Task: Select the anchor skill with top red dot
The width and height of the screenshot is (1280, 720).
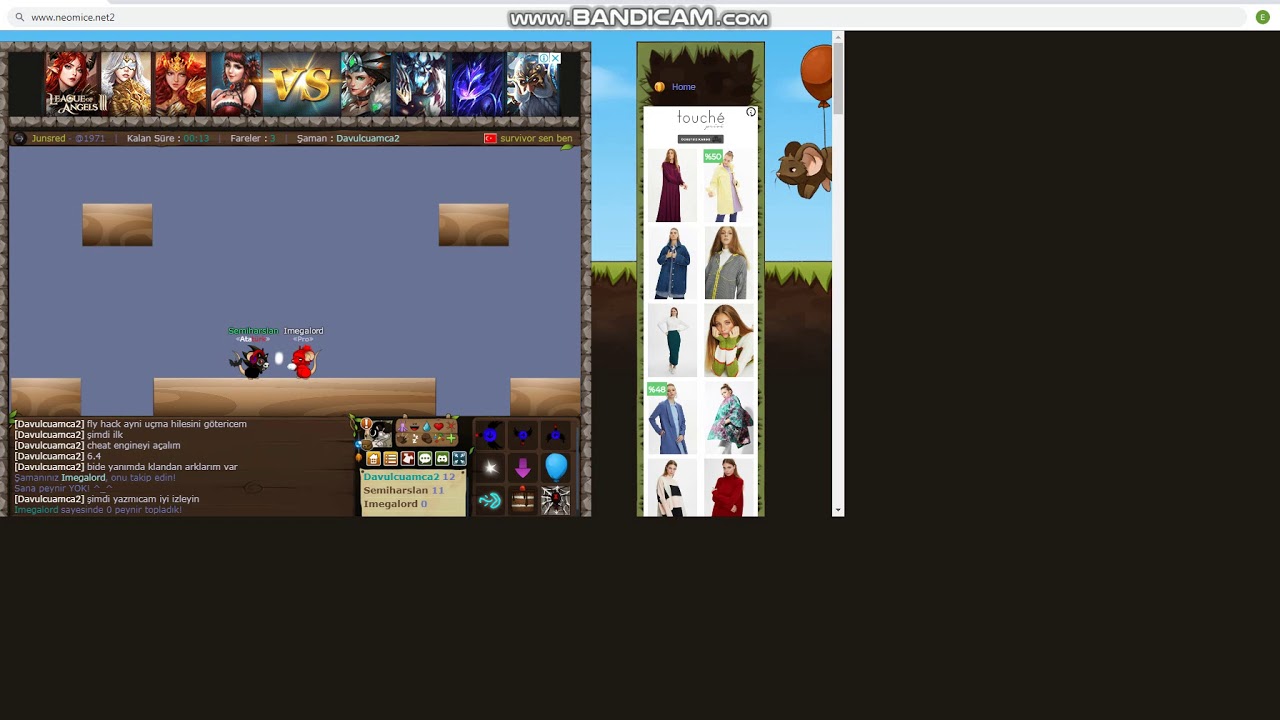Action: coord(556,434)
